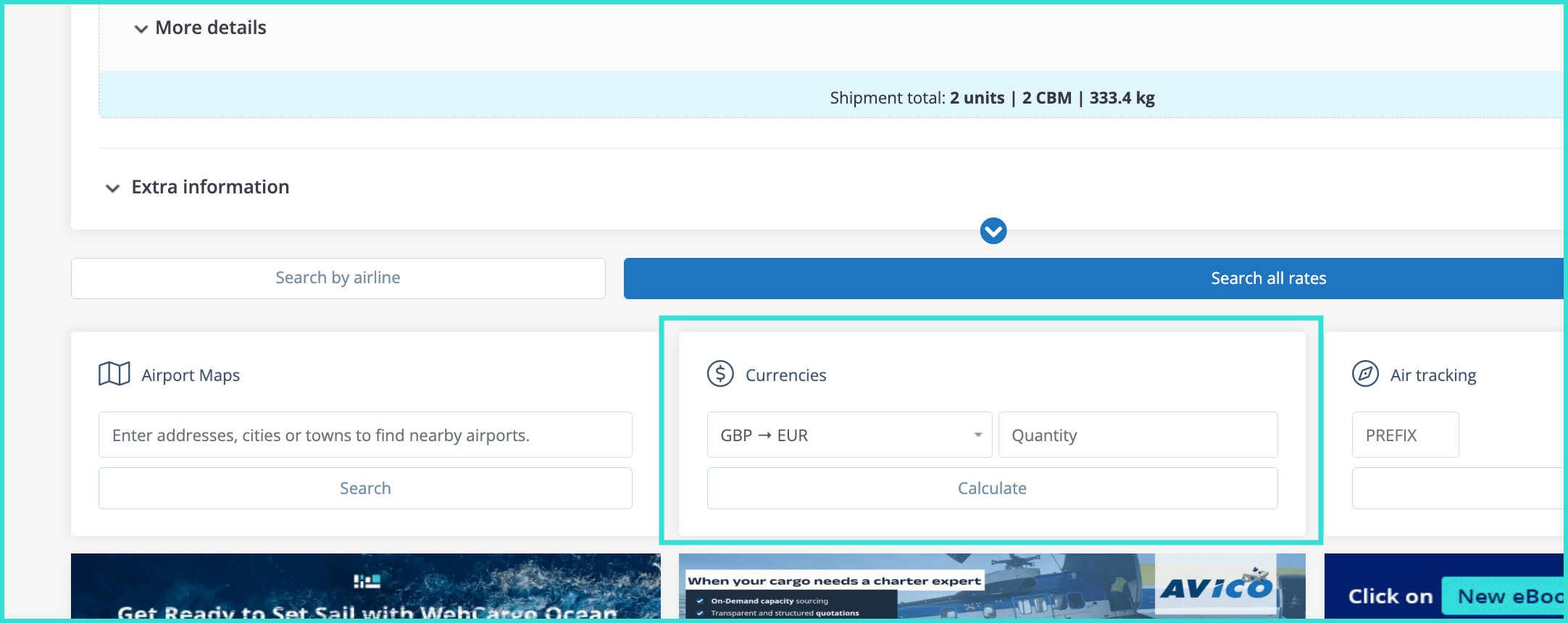Click the WebCargo logo in Ocean banner
This screenshot has width=1568, height=623.
(367, 581)
